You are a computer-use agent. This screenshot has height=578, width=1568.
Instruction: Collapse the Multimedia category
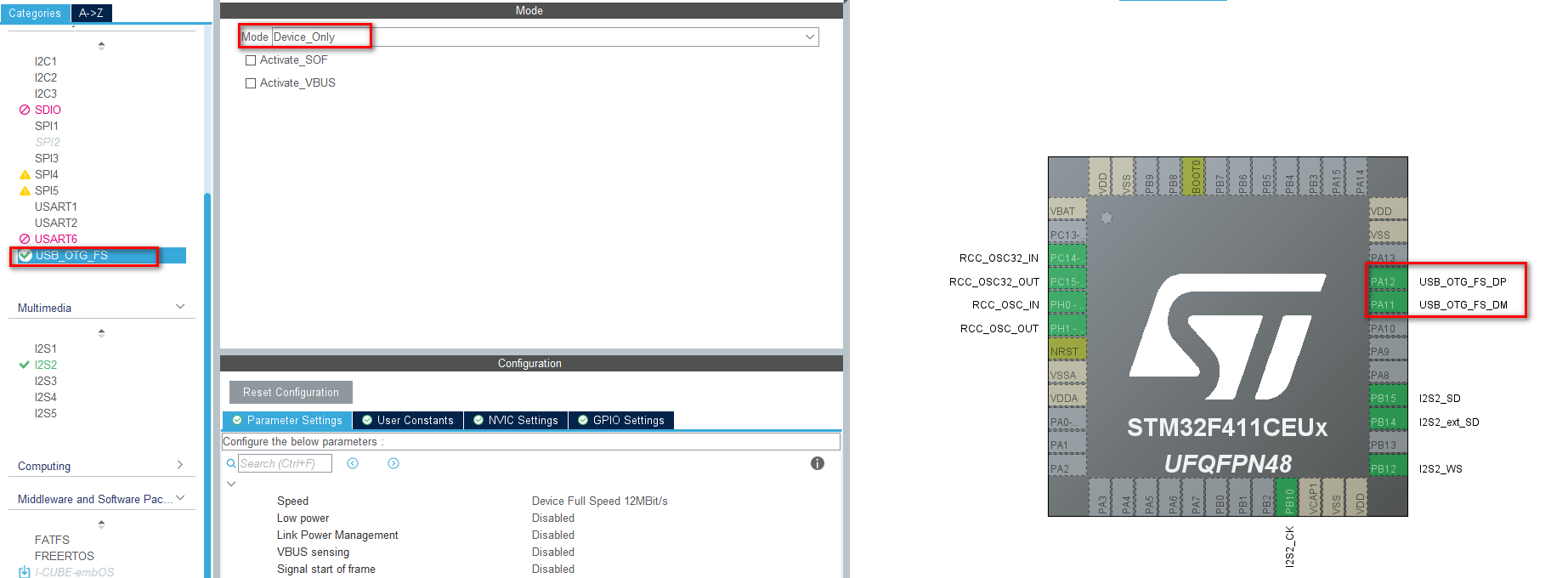180,306
